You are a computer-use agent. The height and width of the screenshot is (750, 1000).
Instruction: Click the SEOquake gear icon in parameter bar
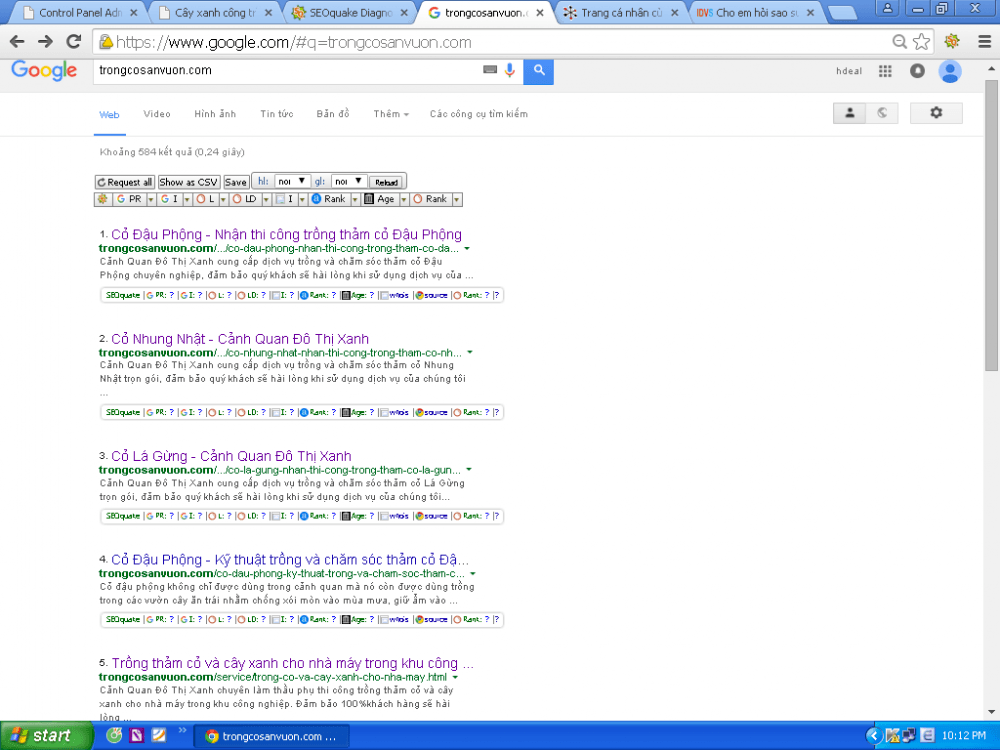(102, 199)
